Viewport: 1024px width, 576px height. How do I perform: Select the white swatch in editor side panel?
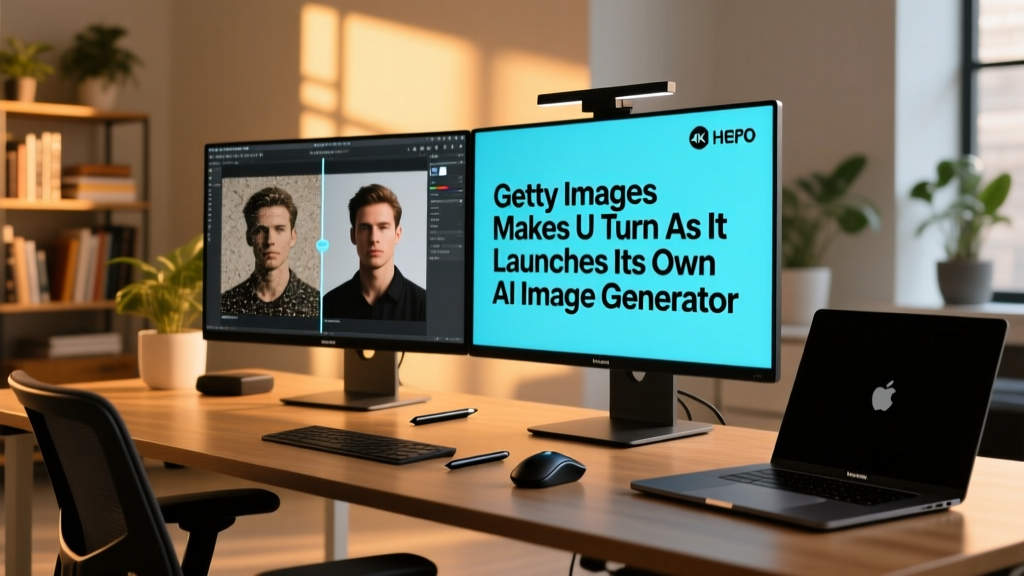[443, 170]
